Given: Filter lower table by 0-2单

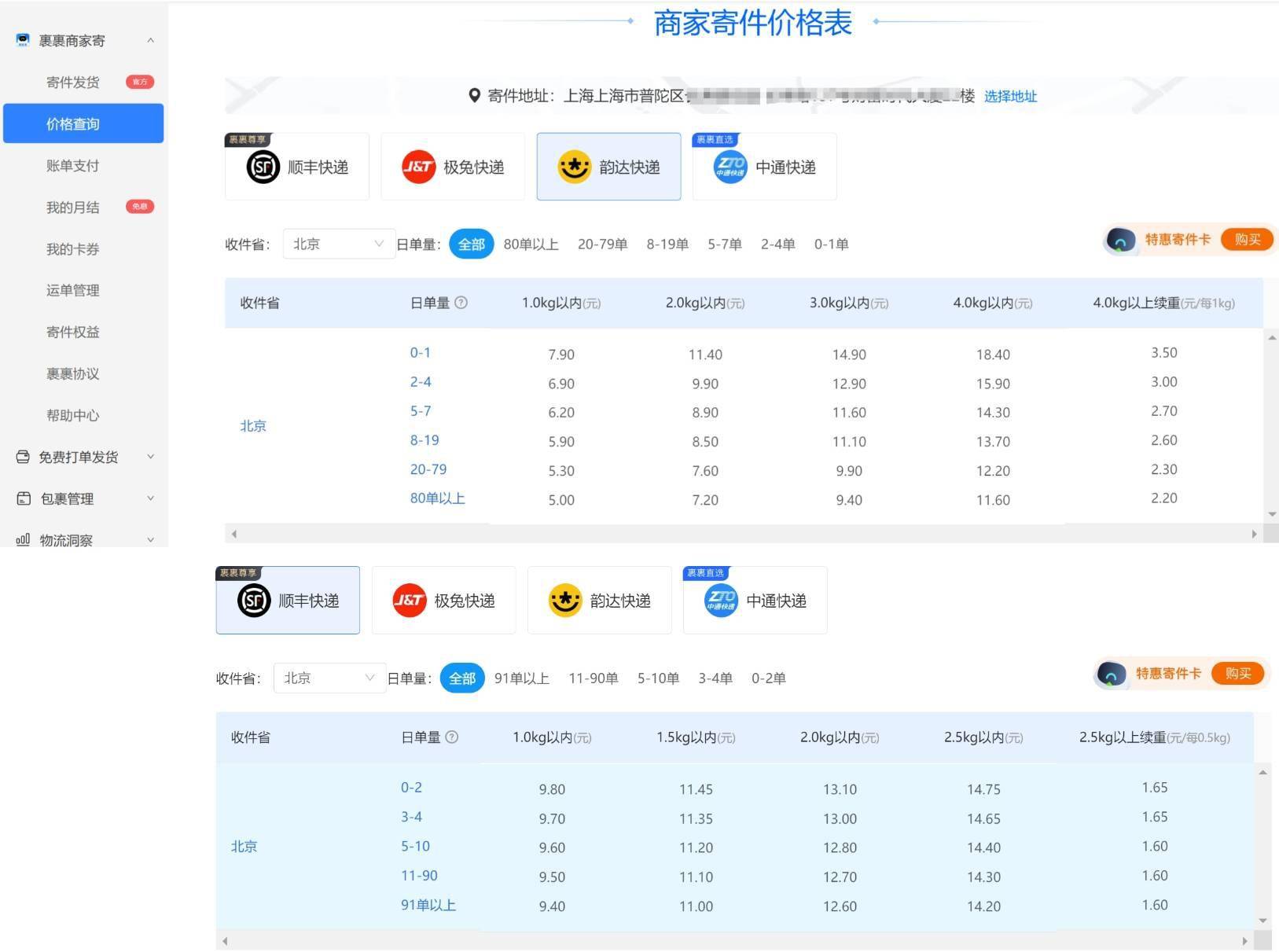Looking at the screenshot, I should 768,678.
